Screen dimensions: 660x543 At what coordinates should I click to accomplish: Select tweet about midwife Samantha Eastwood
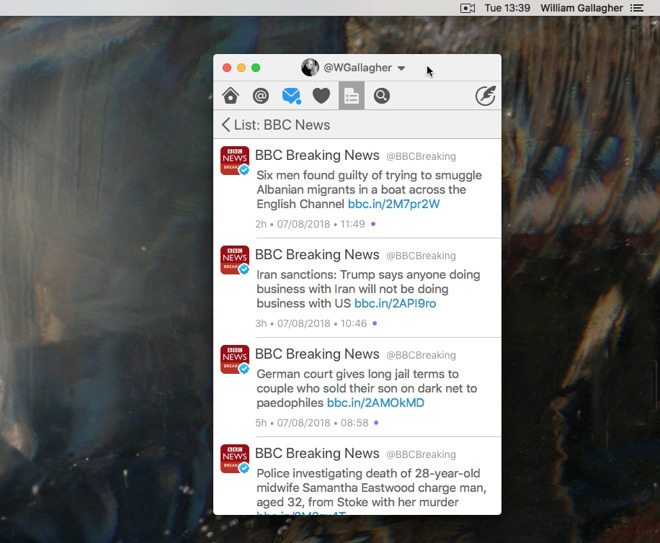coord(371,490)
